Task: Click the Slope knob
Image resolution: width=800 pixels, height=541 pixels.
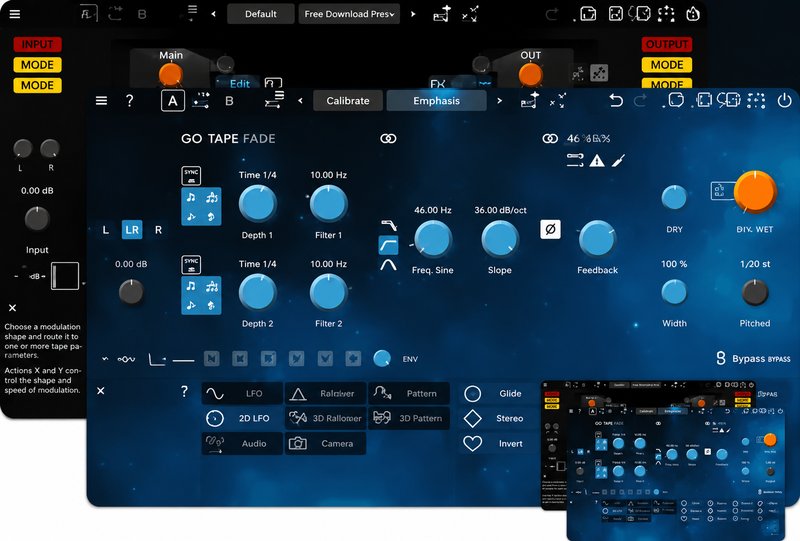Action: click(x=500, y=239)
